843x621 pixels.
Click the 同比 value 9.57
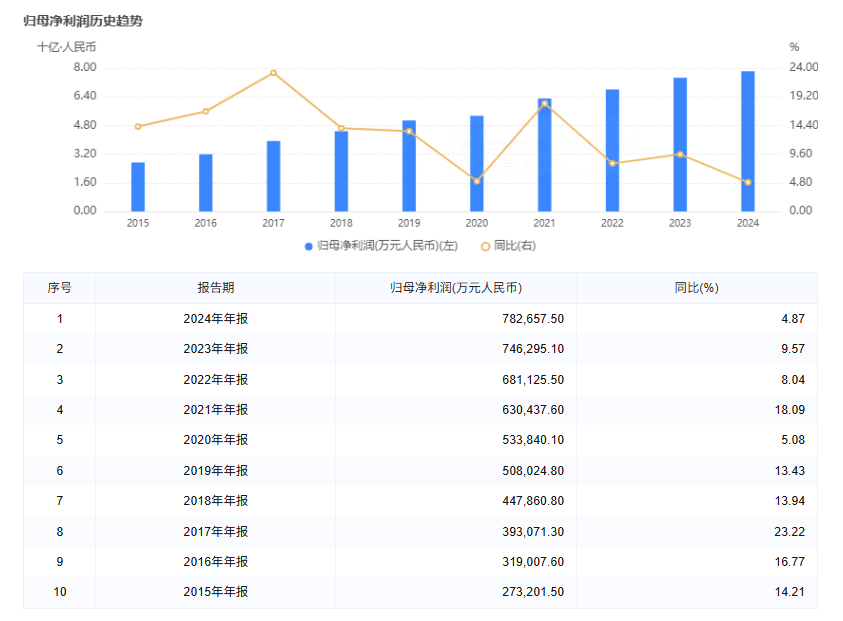click(x=792, y=349)
